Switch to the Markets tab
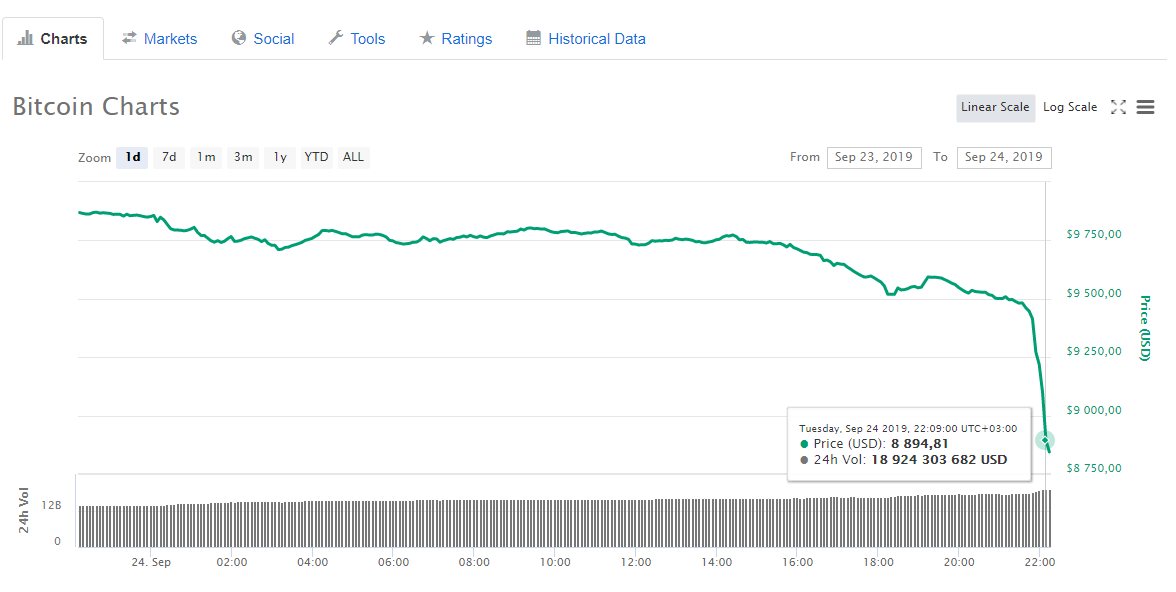The image size is (1176, 592). [x=160, y=38]
